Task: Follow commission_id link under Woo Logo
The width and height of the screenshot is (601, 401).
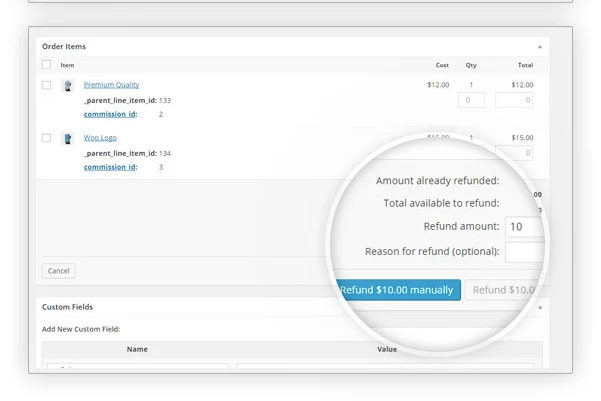Action: click(x=110, y=167)
